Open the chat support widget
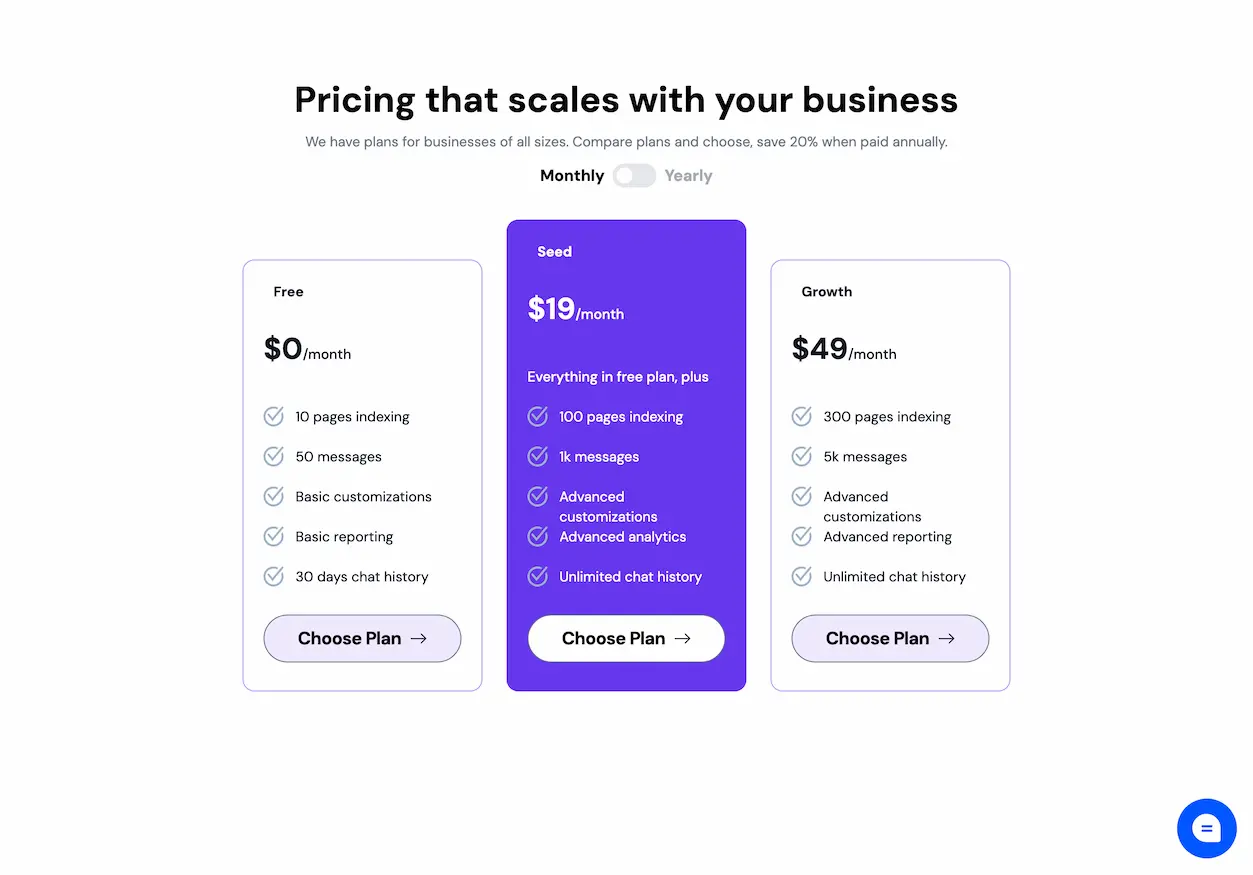This screenshot has height=875, width=1253. point(1207,828)
